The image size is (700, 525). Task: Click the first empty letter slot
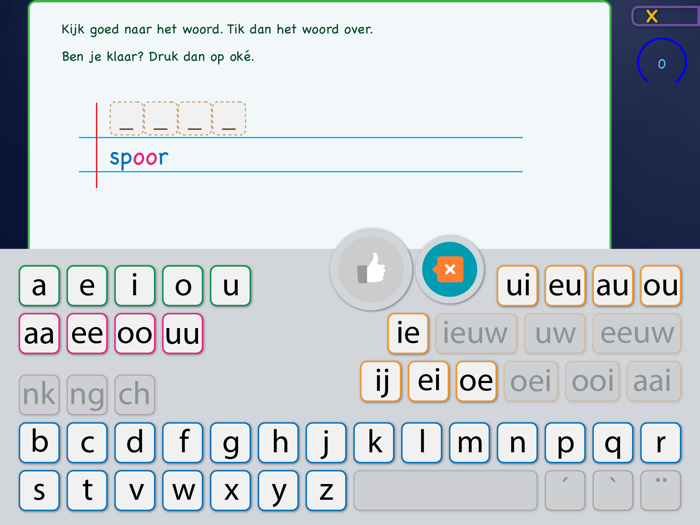126,118
